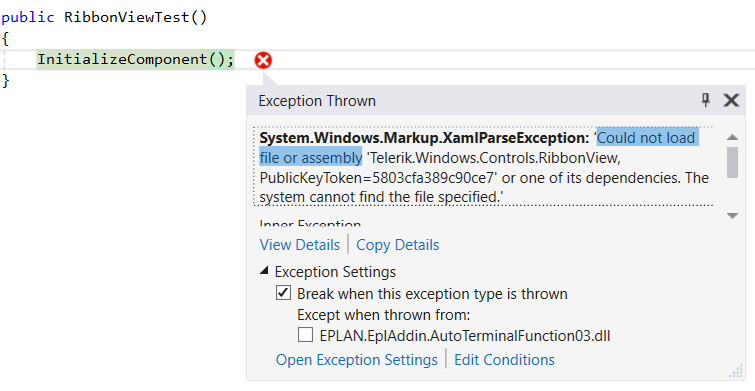
Task: Uncheck Break when this exception type is thrown
Action: 283,293
